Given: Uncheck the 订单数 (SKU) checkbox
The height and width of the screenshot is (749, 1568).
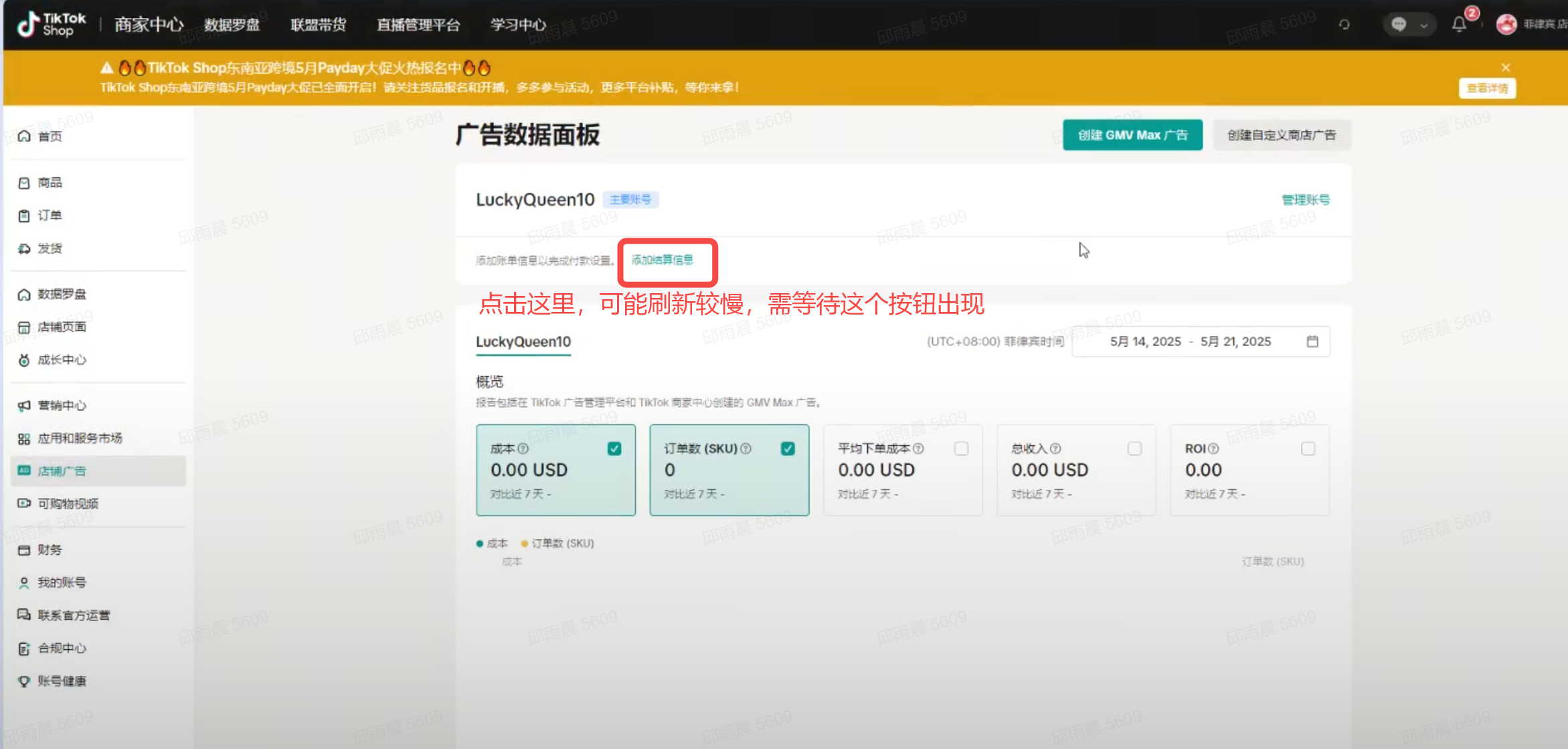Looking at the screenshot, I should [x=788, y=448].
